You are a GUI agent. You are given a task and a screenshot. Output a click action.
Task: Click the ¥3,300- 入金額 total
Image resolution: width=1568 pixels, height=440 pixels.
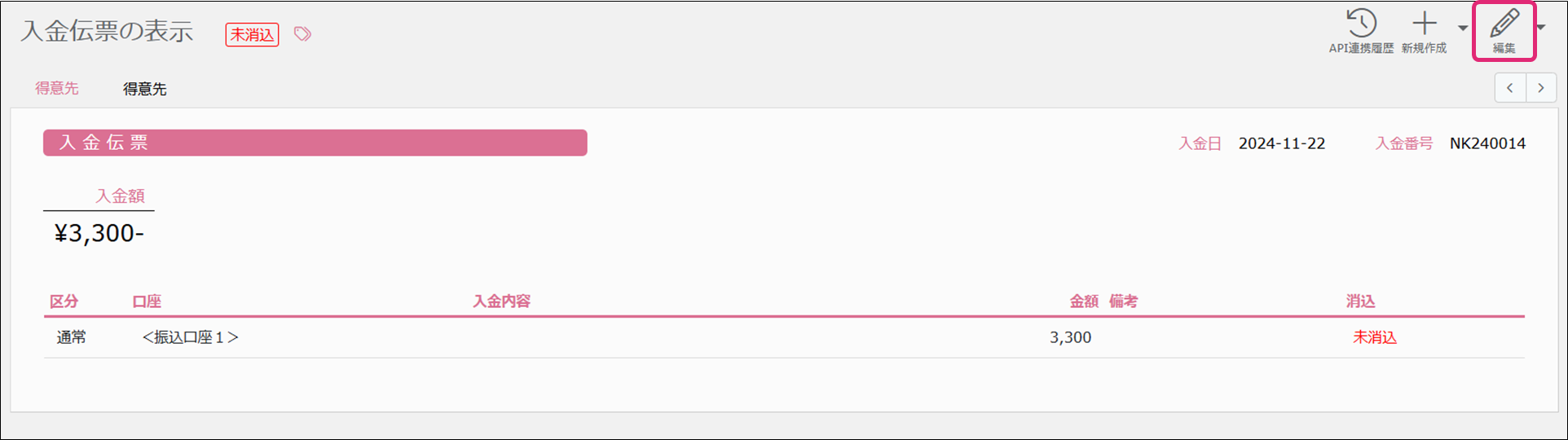pos(99,234)
